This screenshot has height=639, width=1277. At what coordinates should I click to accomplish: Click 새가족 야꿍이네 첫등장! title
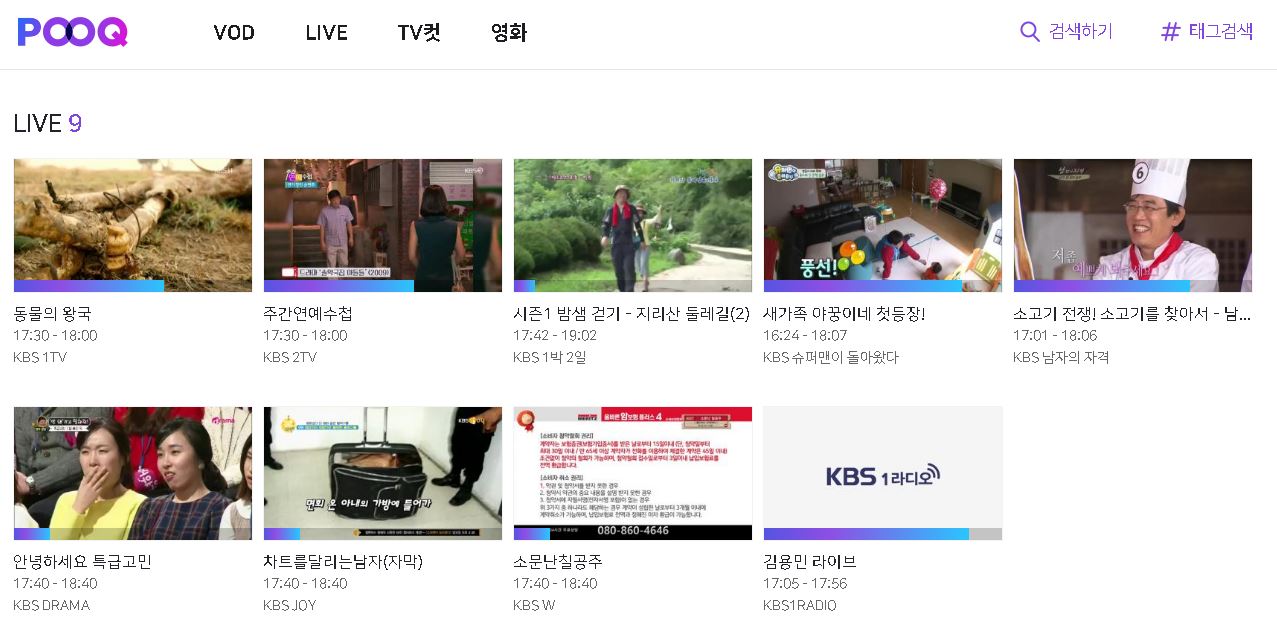pos(844,314)
